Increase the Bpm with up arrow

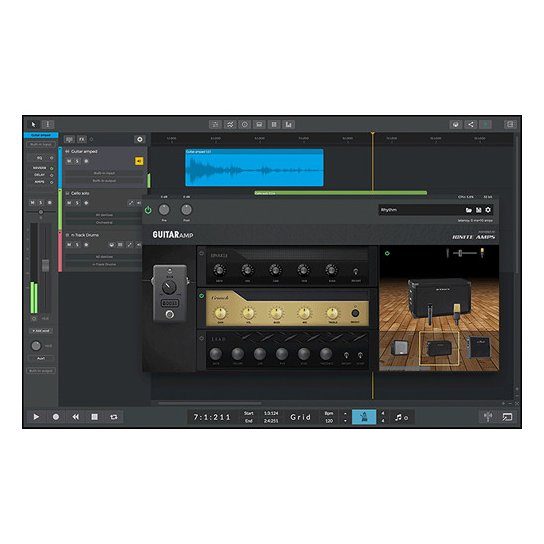(345, 414)
